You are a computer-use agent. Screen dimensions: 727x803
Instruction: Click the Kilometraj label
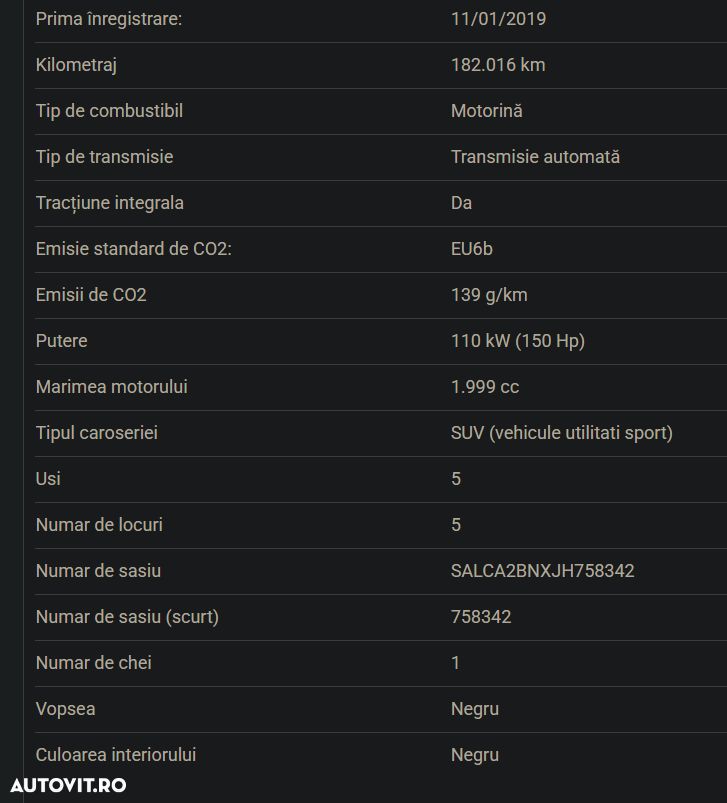76,65
